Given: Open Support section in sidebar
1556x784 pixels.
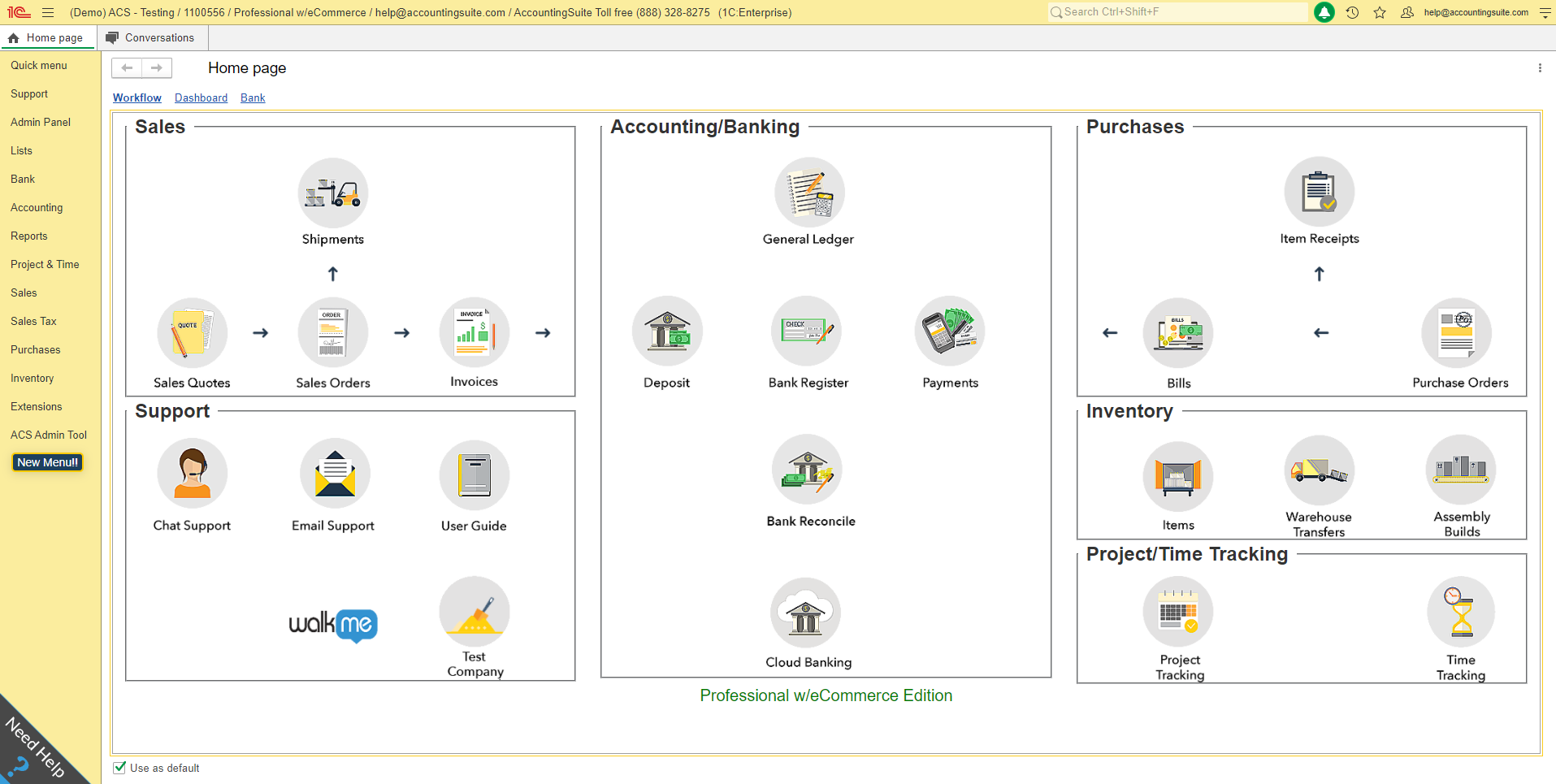Looking at the screenshot, I should point(29,93).
